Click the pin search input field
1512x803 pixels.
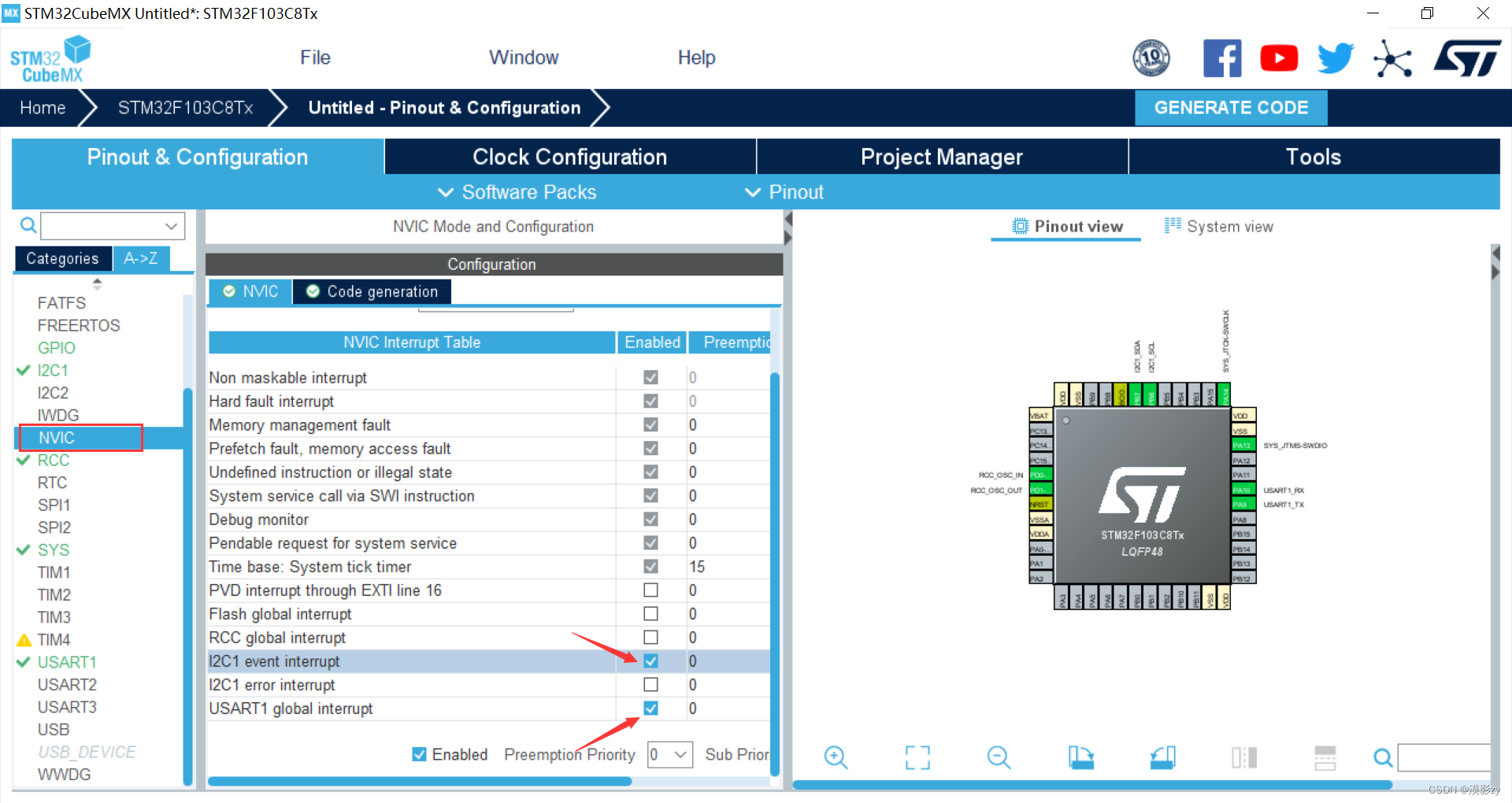tap(1444, 757)
